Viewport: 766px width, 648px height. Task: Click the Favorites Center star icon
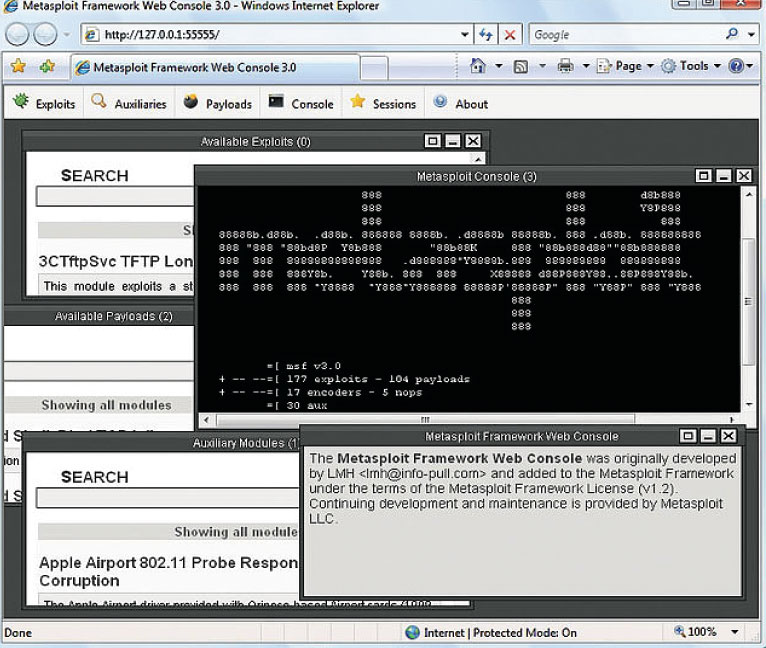[17, 67]
